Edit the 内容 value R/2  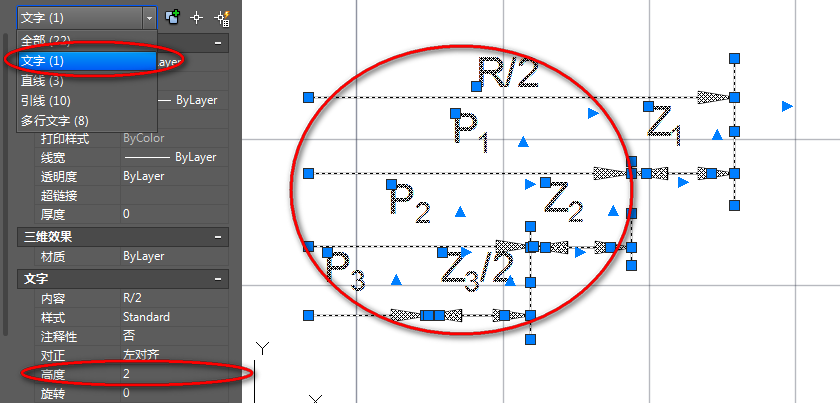175,298
